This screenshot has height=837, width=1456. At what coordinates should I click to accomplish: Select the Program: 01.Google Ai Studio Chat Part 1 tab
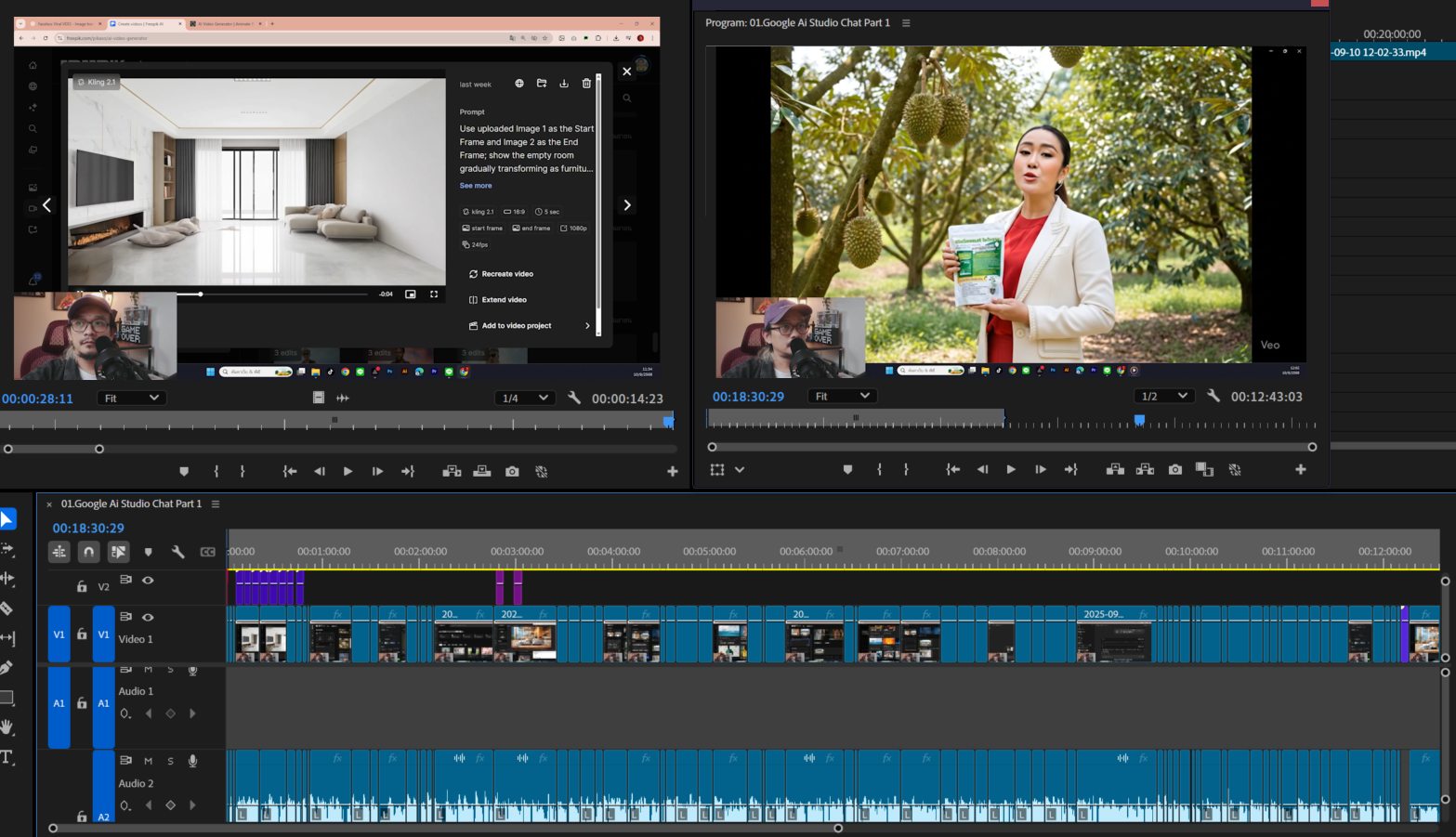point(797,22)
